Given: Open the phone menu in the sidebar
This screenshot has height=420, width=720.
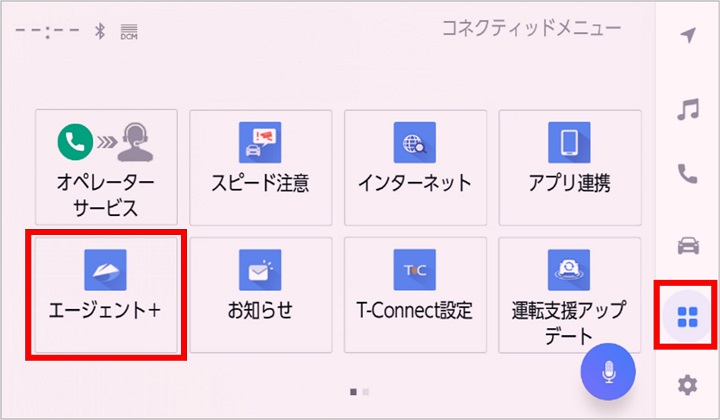Looking at the screenshot, I should (687, 174).
